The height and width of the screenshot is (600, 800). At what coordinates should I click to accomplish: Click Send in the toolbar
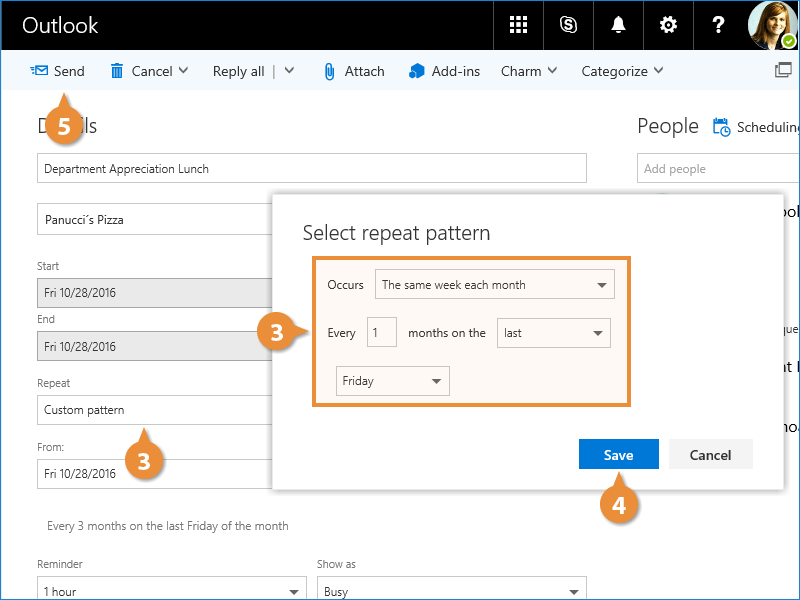pyautogui.click(x=58, y=71)
